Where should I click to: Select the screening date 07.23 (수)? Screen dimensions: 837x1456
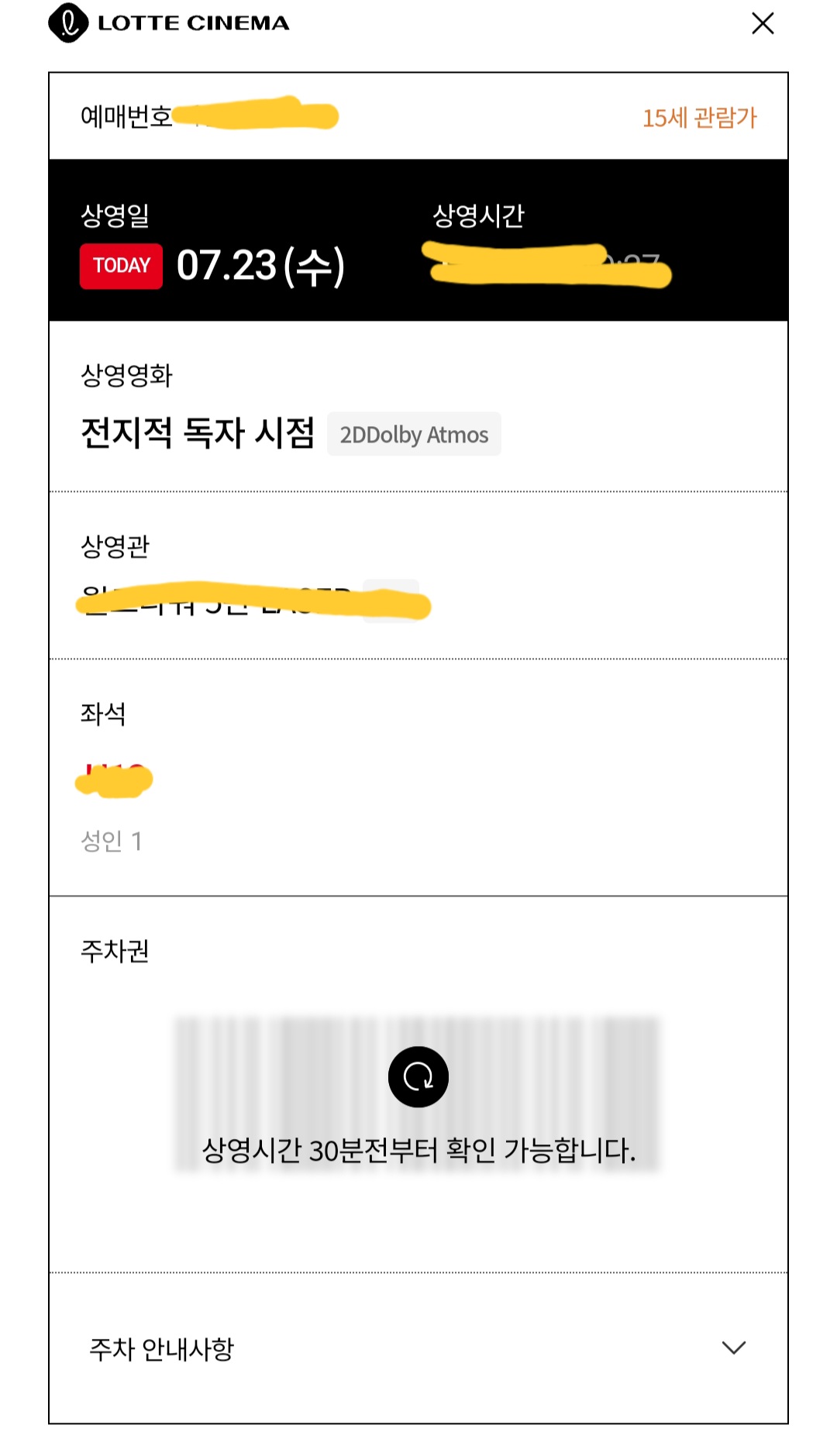(260, 266)
